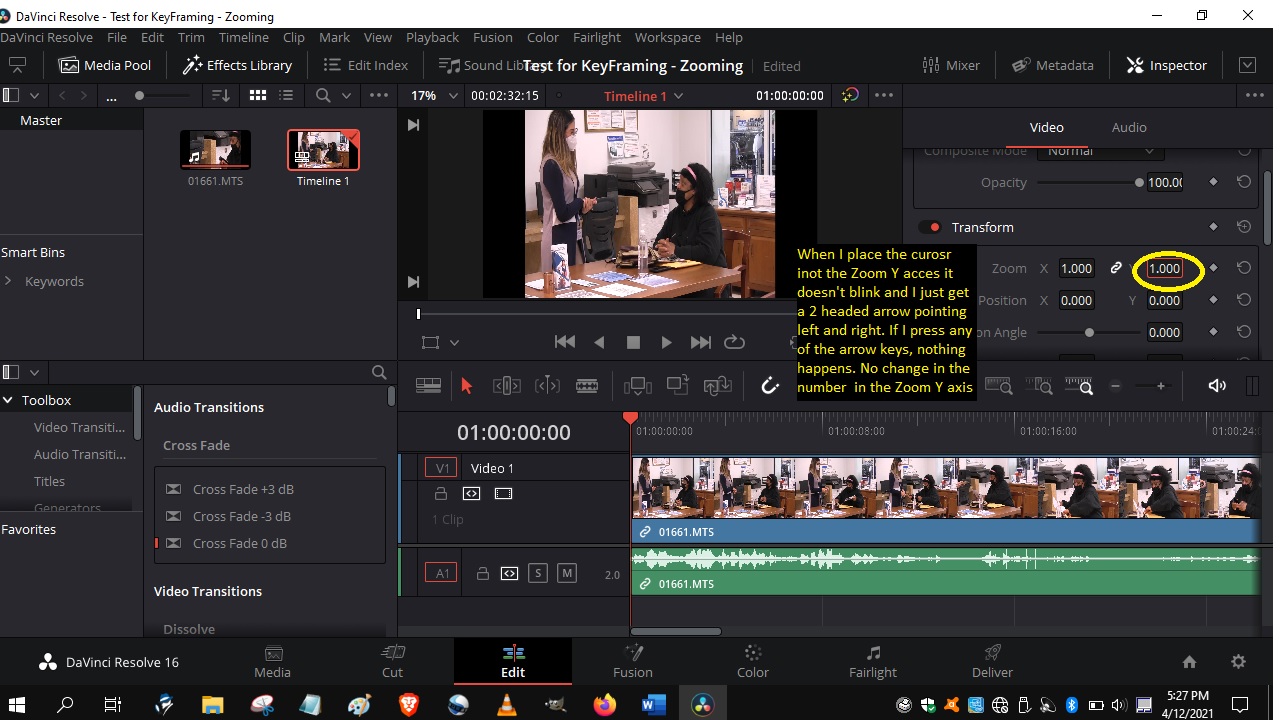1280x720 pixels.
Task: Click the timeline volume speaker icon
Action: click(x=1217, y=386)
